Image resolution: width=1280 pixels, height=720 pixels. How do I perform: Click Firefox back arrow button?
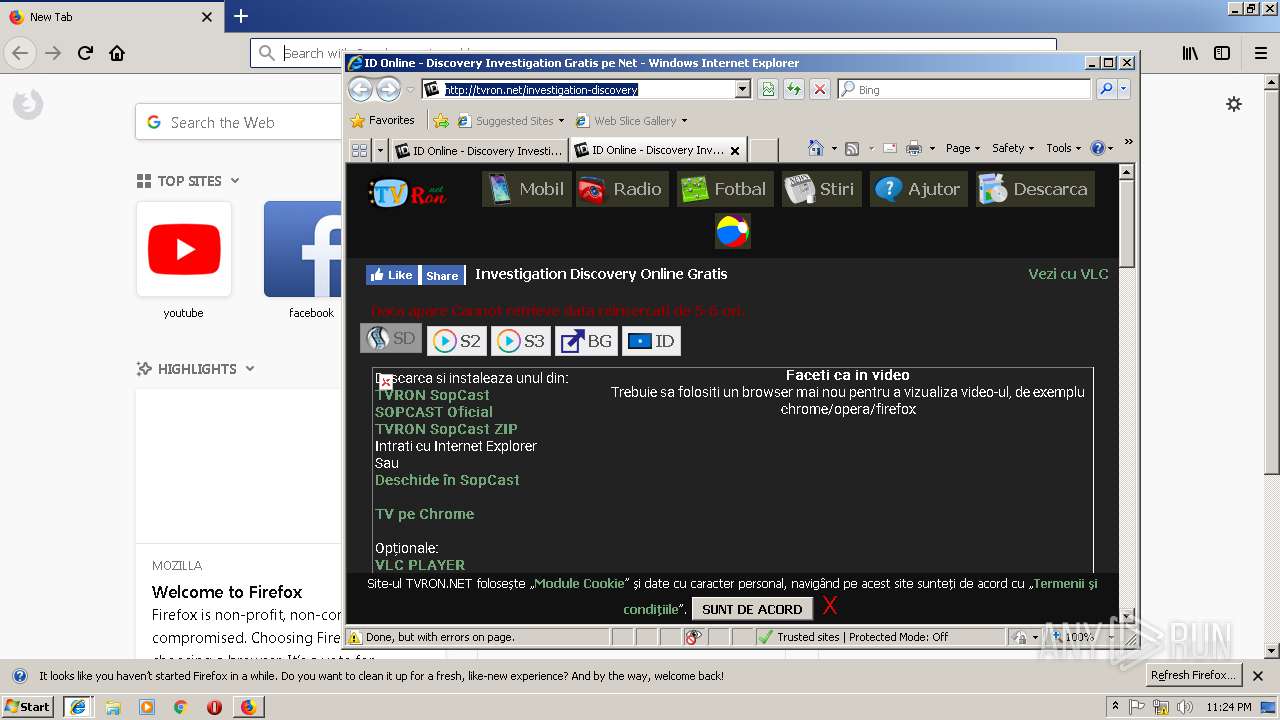click(x=20, y=53)
